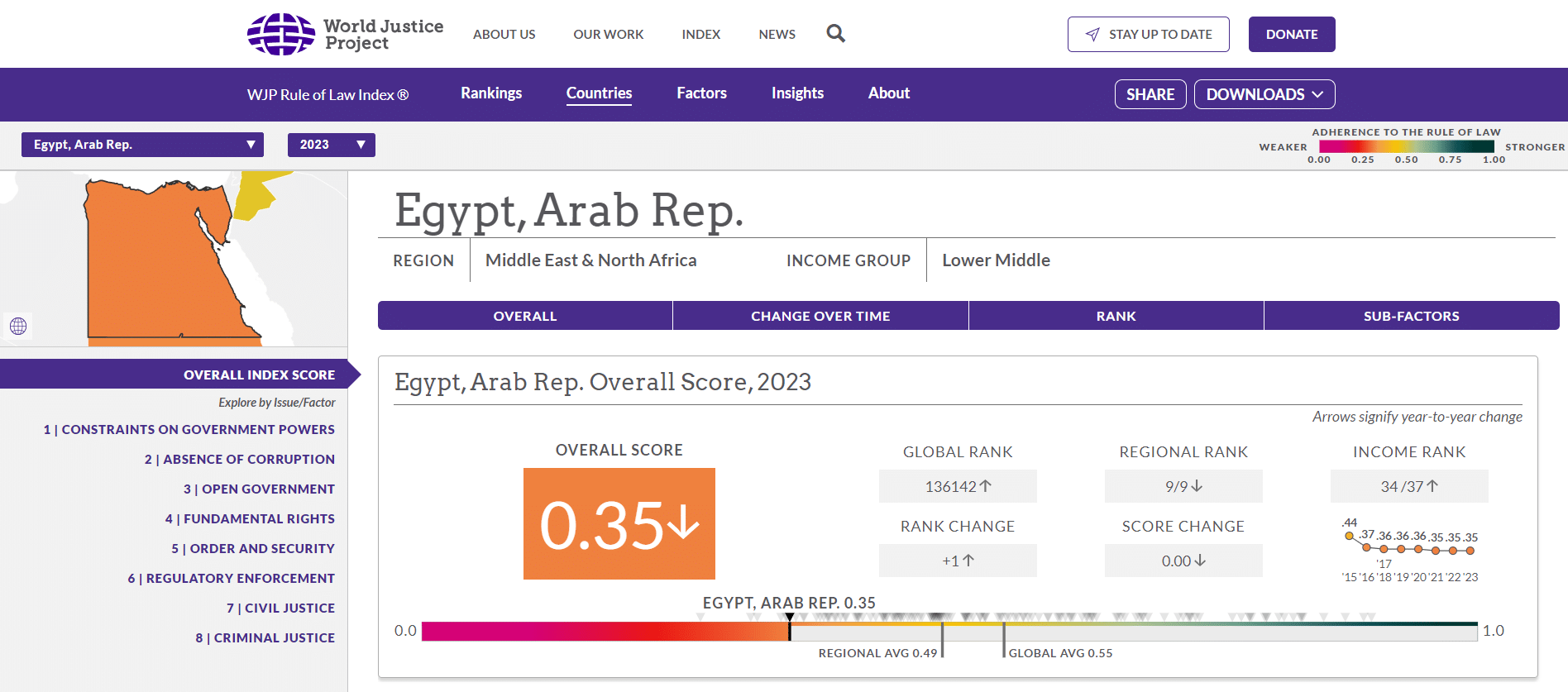Click the Egypt marker on score bar
Screen dimensions: 1568x692
coord(790,627)
